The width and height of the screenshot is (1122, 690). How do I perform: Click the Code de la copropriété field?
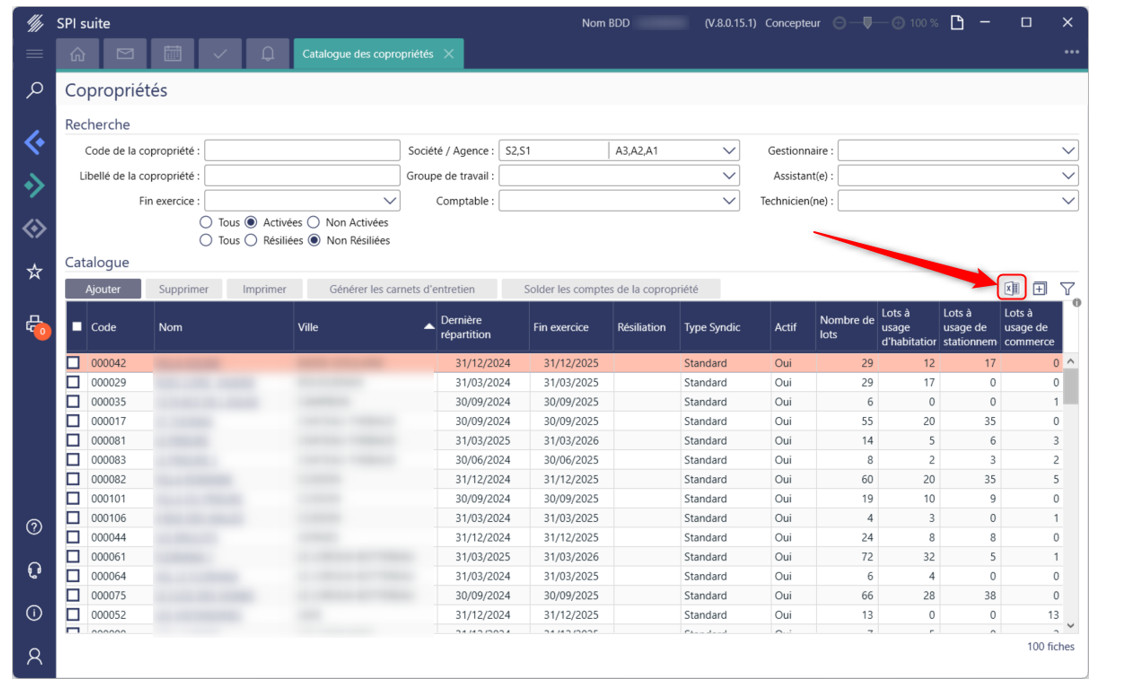tap(302, 151)
